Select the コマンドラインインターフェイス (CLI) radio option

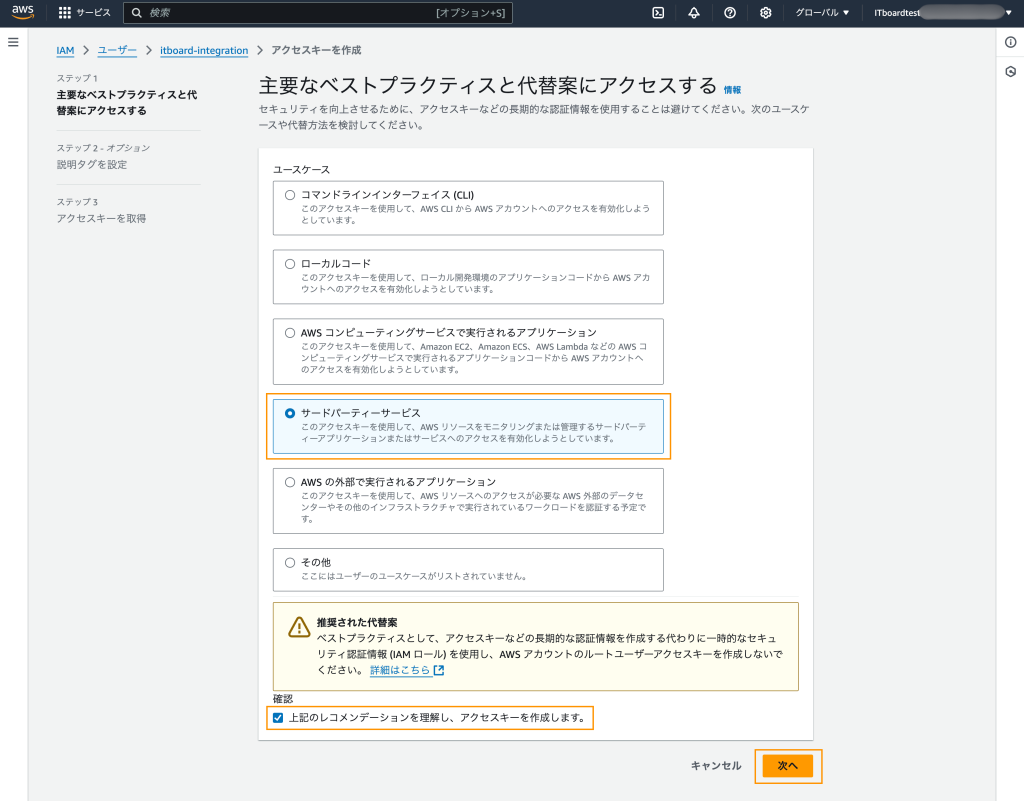290,195
